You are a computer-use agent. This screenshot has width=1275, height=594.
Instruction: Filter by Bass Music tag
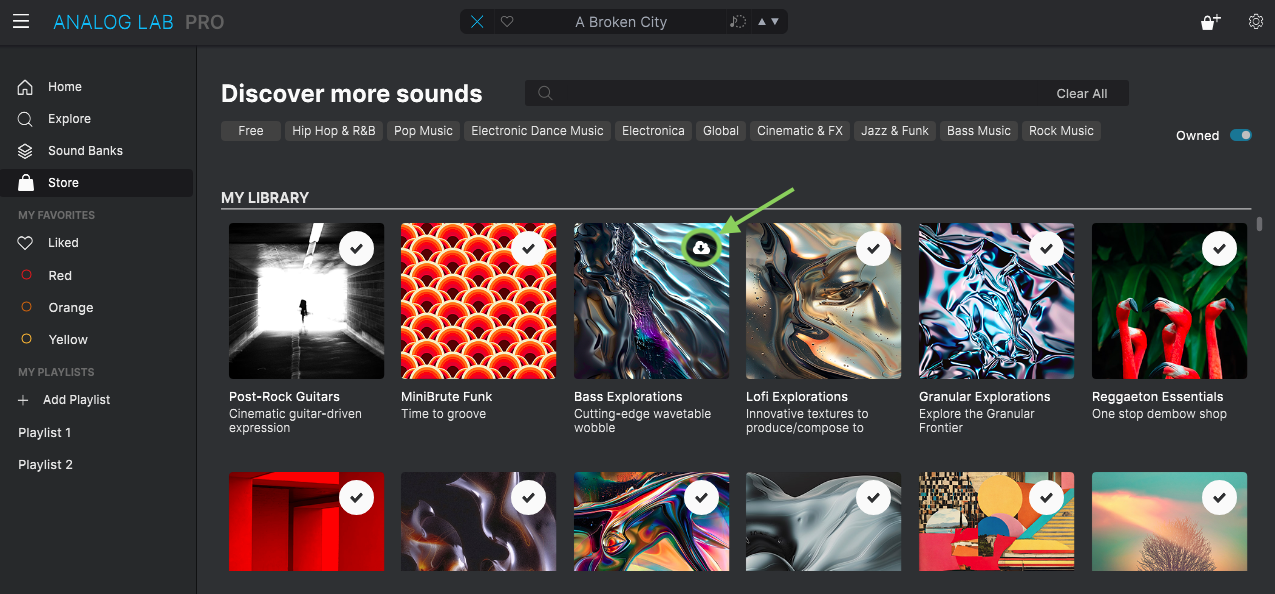(x=979, y=131)
